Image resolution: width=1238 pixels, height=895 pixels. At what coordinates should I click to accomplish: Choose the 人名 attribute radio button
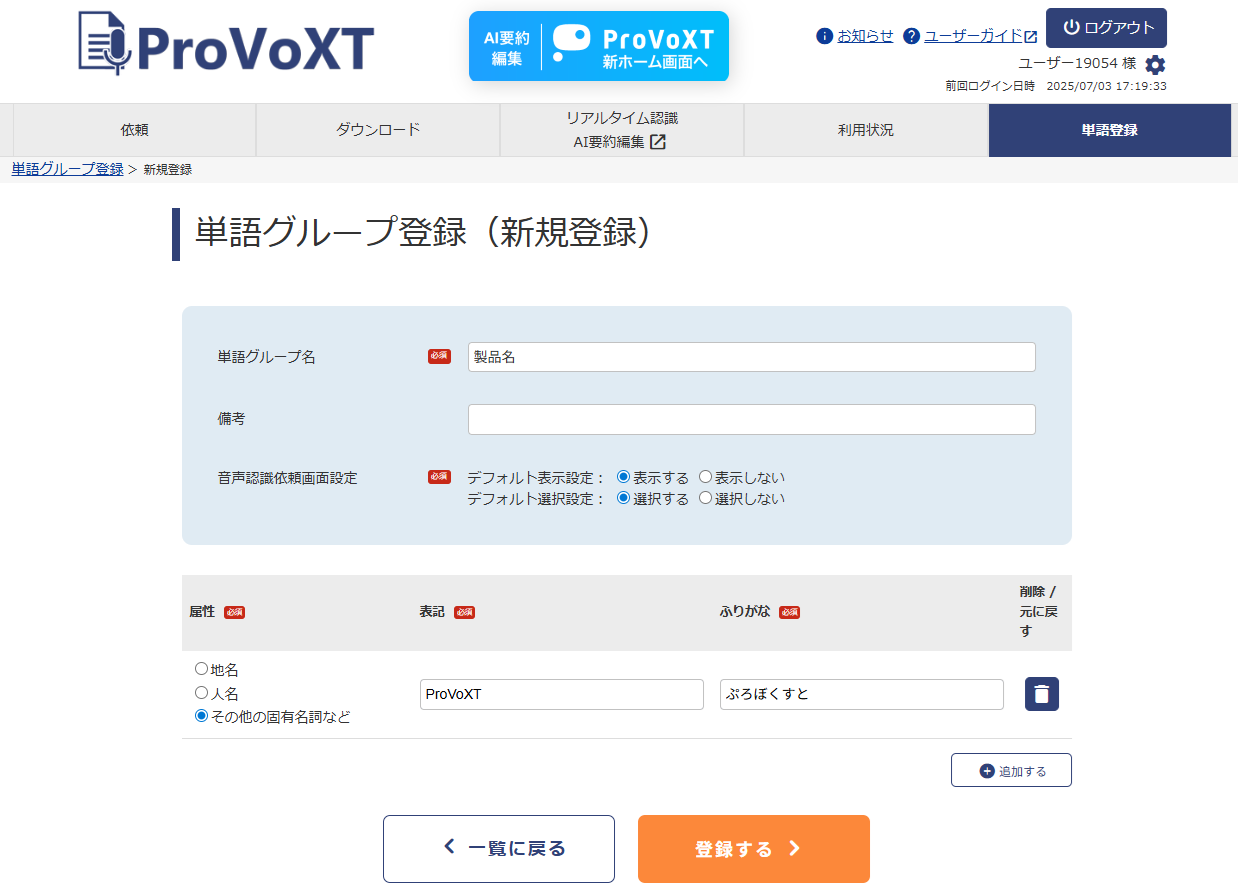pos(202,692)
